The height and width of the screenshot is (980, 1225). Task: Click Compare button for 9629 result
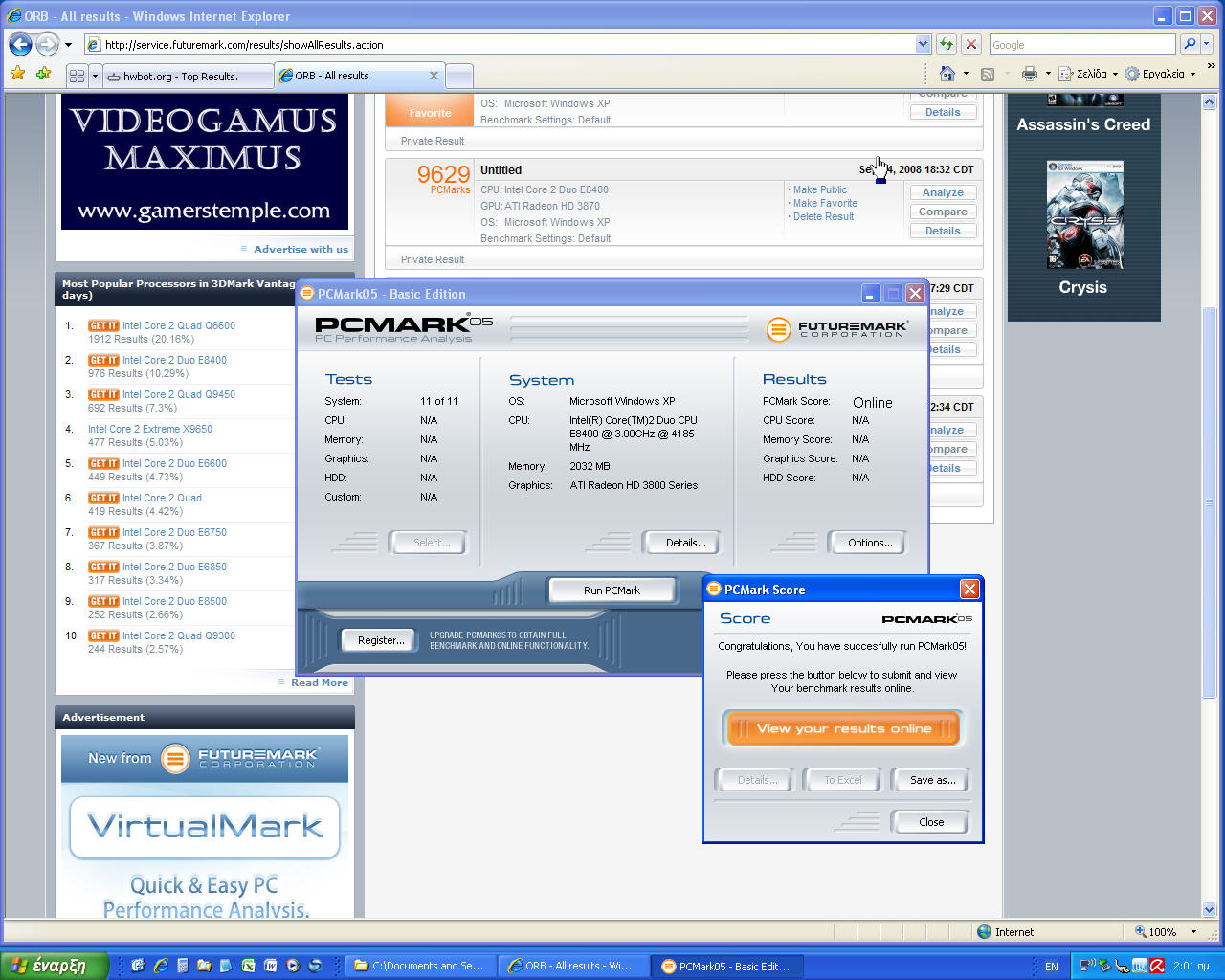(x=943, y=212)
